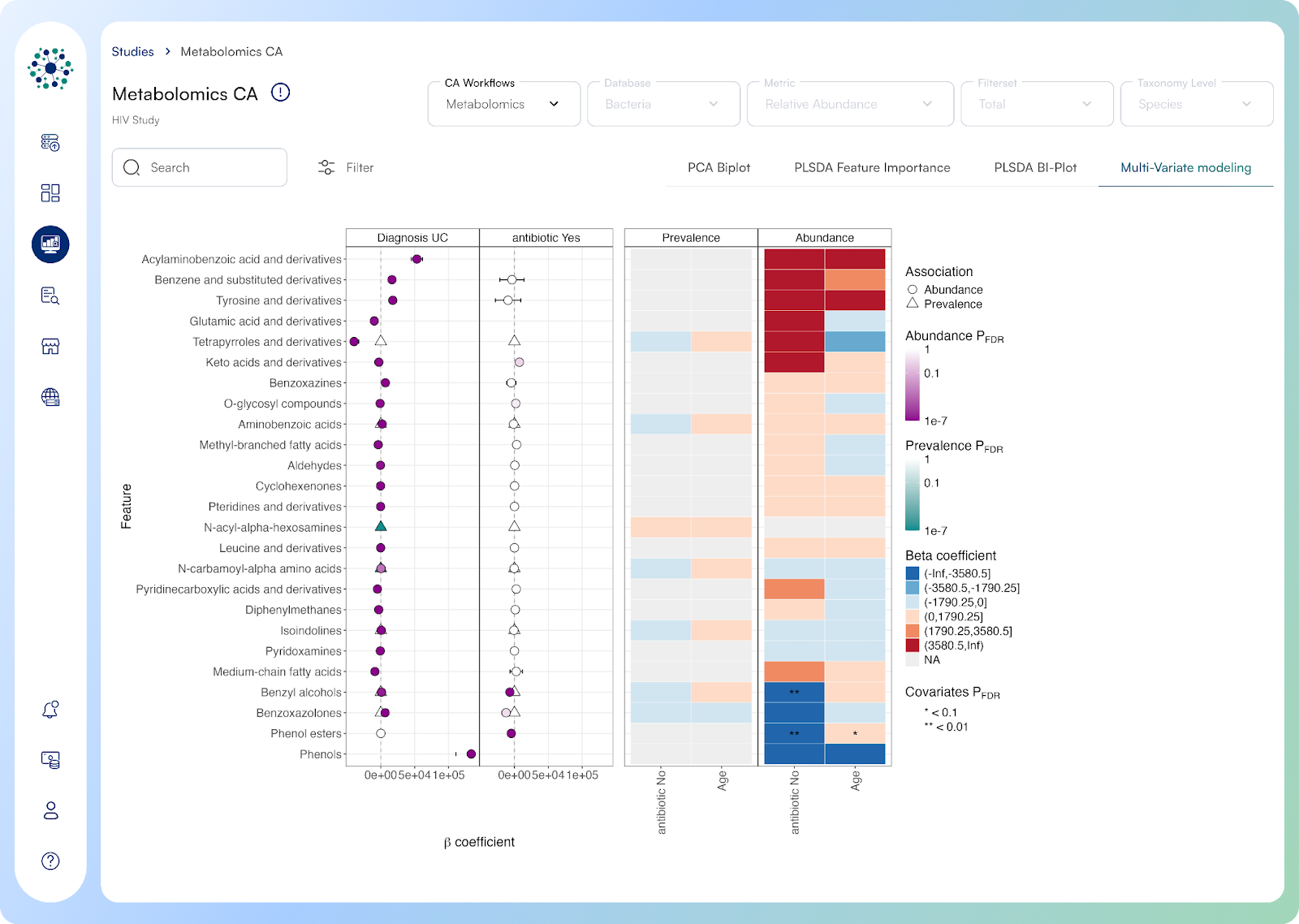Viewport: 1299px width, 924px height.
Task: Select the Multi-Variate modeling tab
Action: [x=1185, y=167]
